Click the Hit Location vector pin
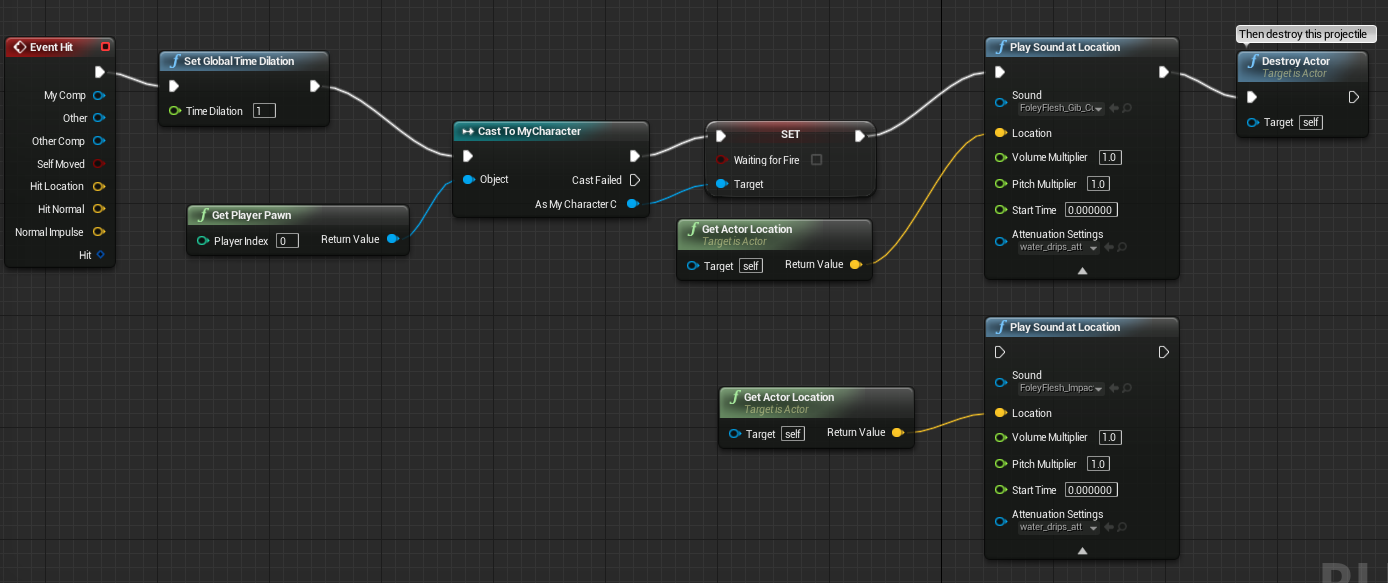 99,186
